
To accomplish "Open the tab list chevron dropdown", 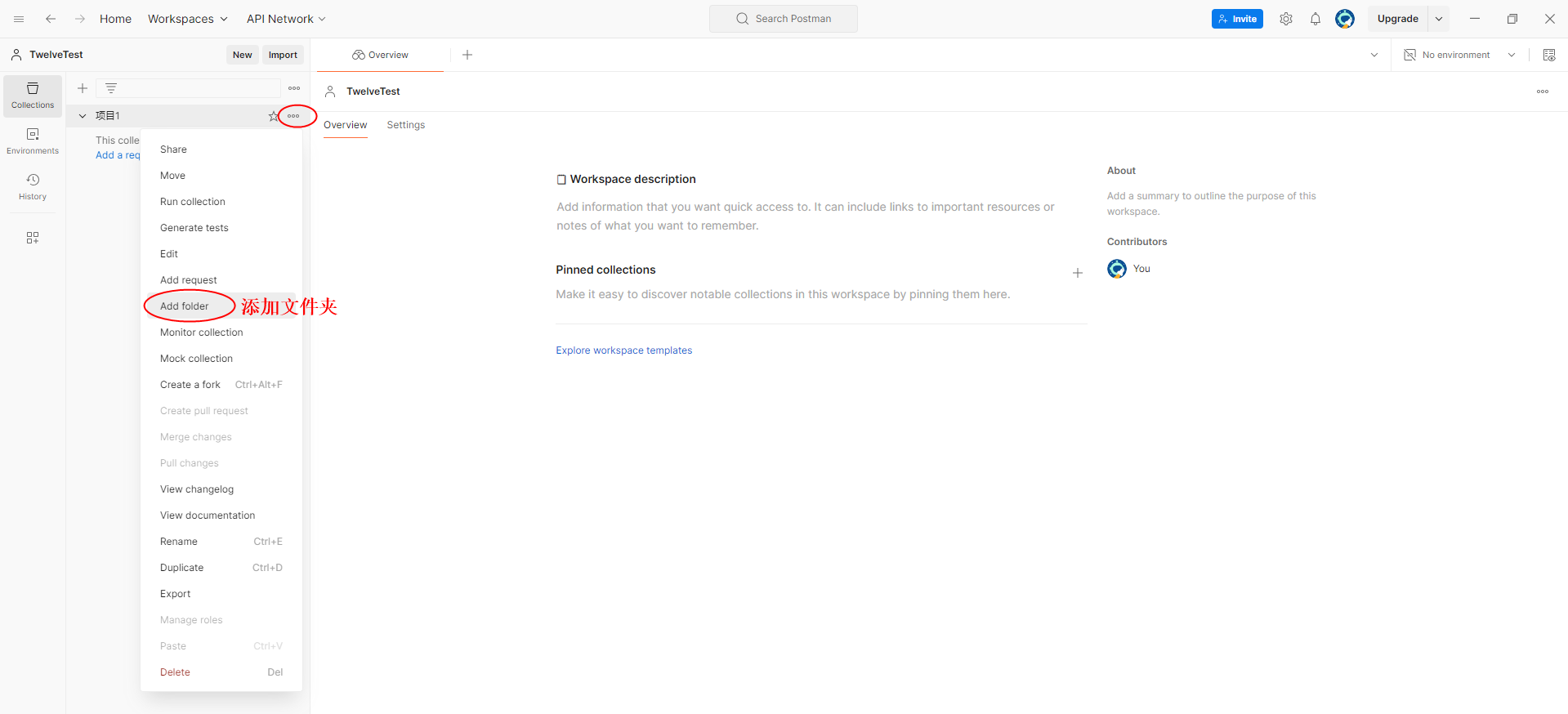I will click(1374, 55).
